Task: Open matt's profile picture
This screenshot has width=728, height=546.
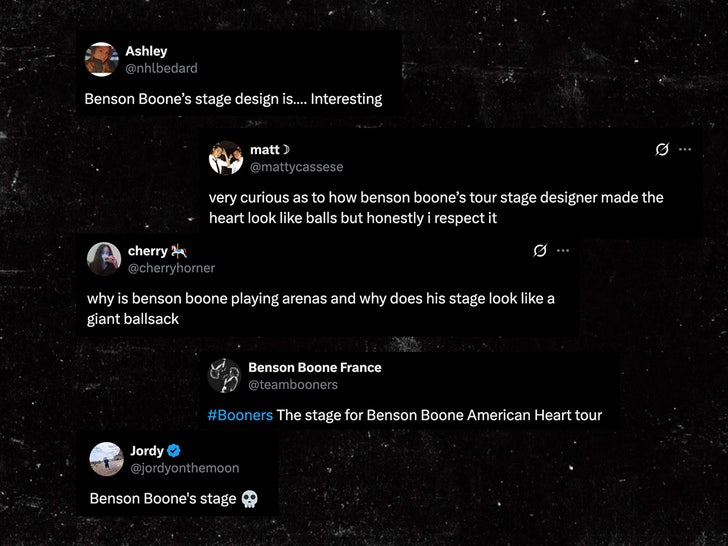Action: tap(226, 158)
